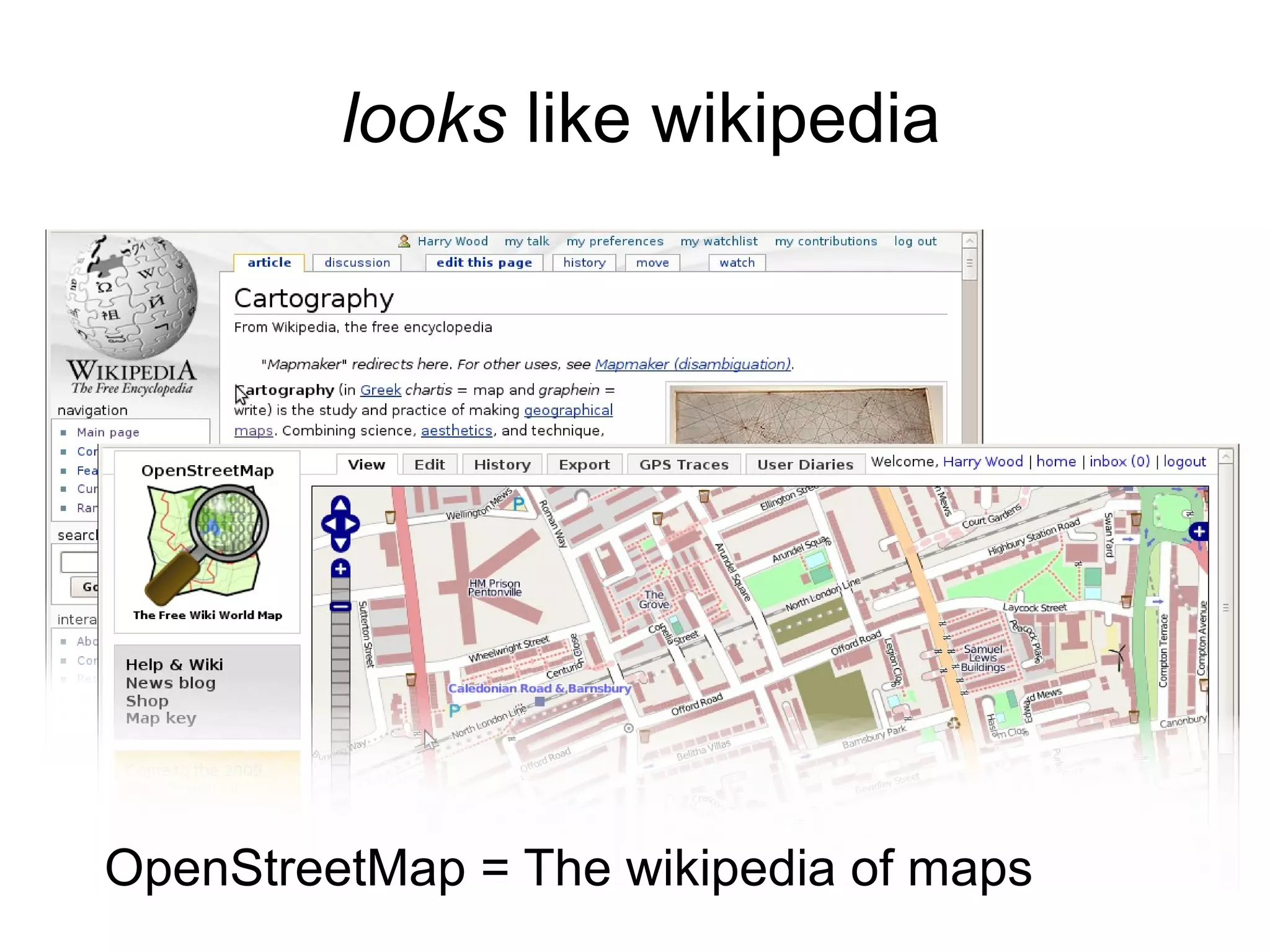
Task: Click Caledonian Road & Barnsbury station marker
Action: click(540, 701)
